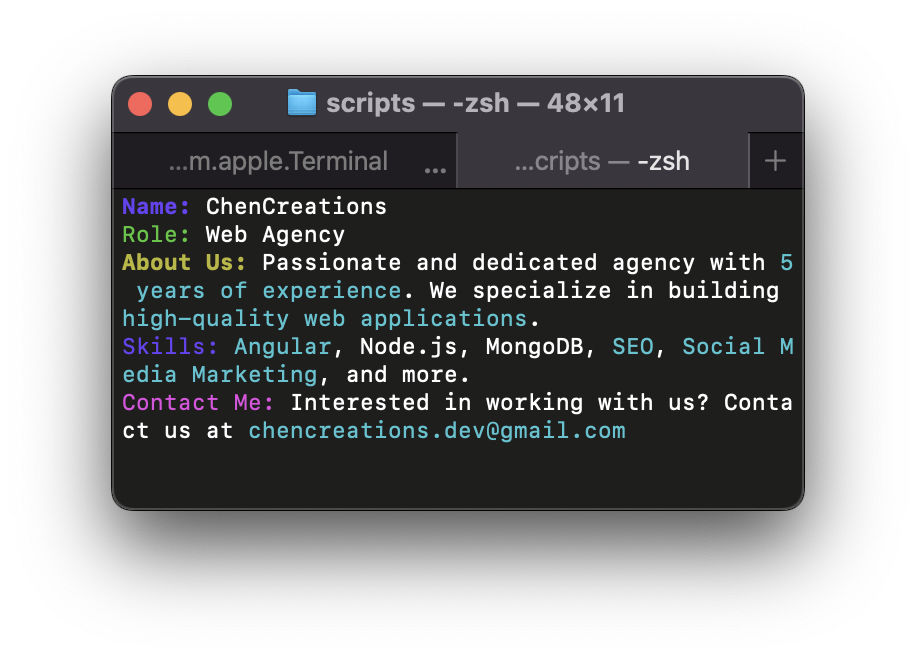Click the cyan SEO skill text
This screenshot has height=658, width=916.
632,347
